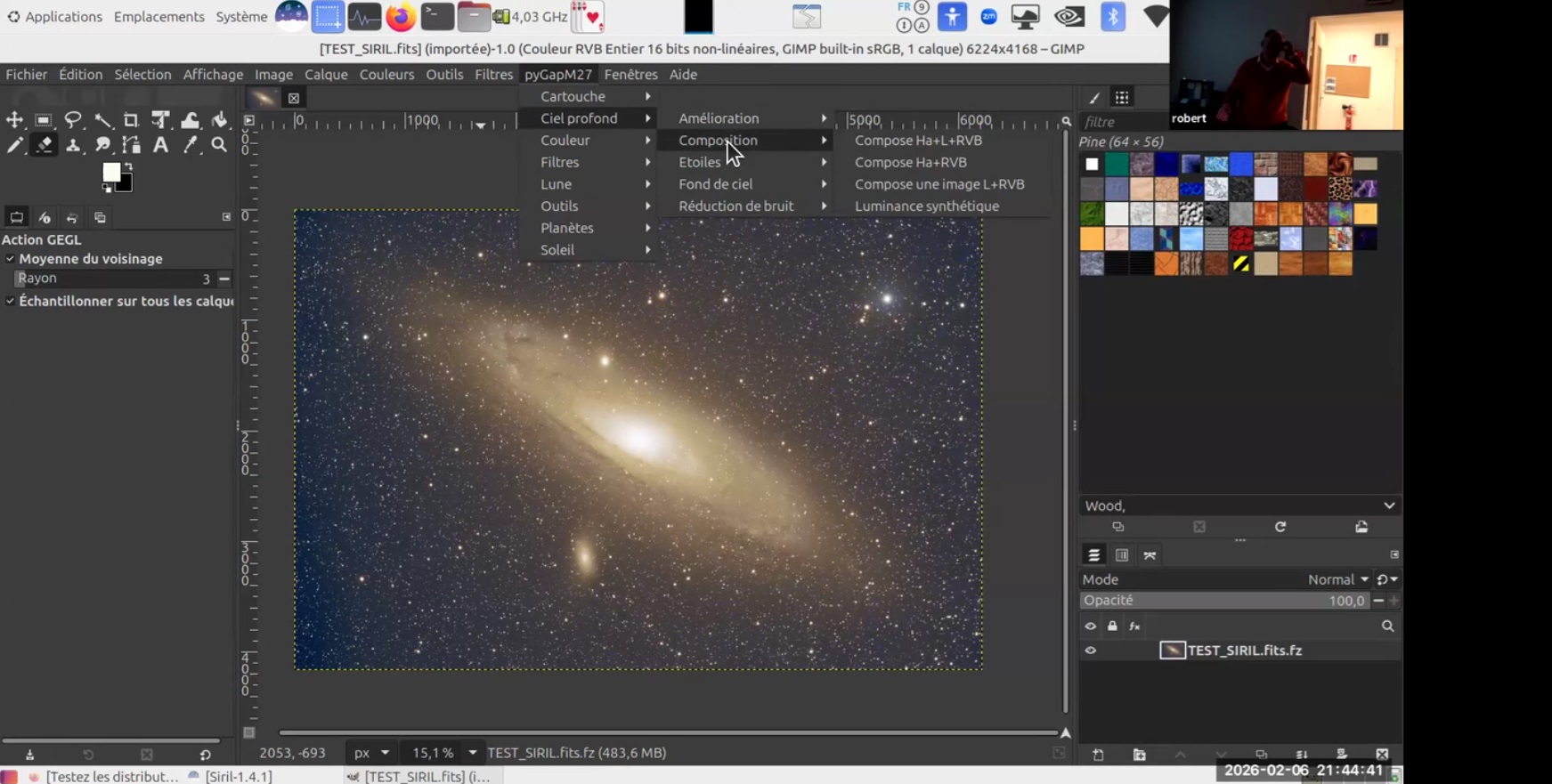The width and height of the screenshot is (1552, 784).
Task: Activate the Text tool
Action: coord(160,145)
